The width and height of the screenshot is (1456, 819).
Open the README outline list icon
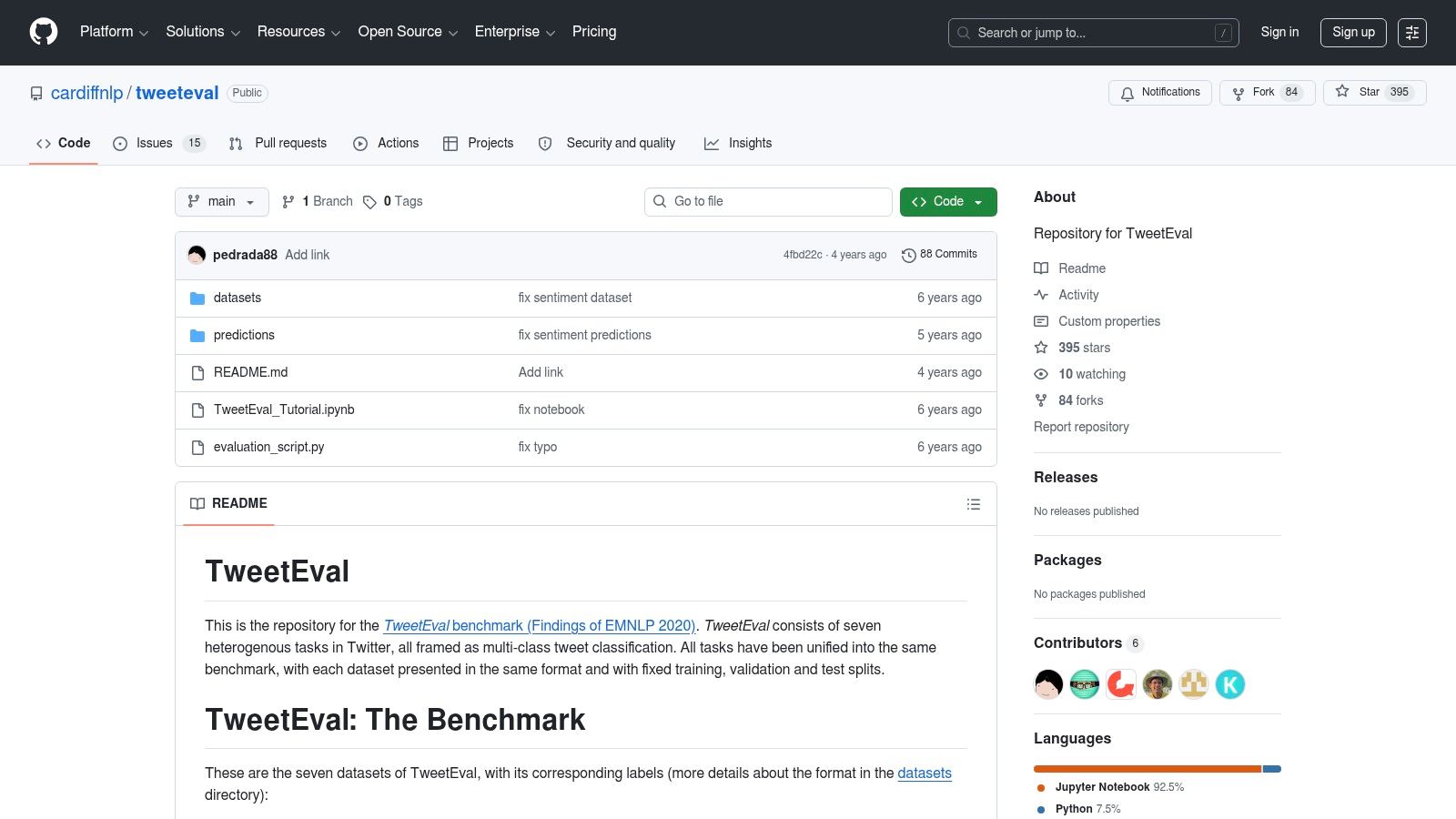(x=973, y=503)
